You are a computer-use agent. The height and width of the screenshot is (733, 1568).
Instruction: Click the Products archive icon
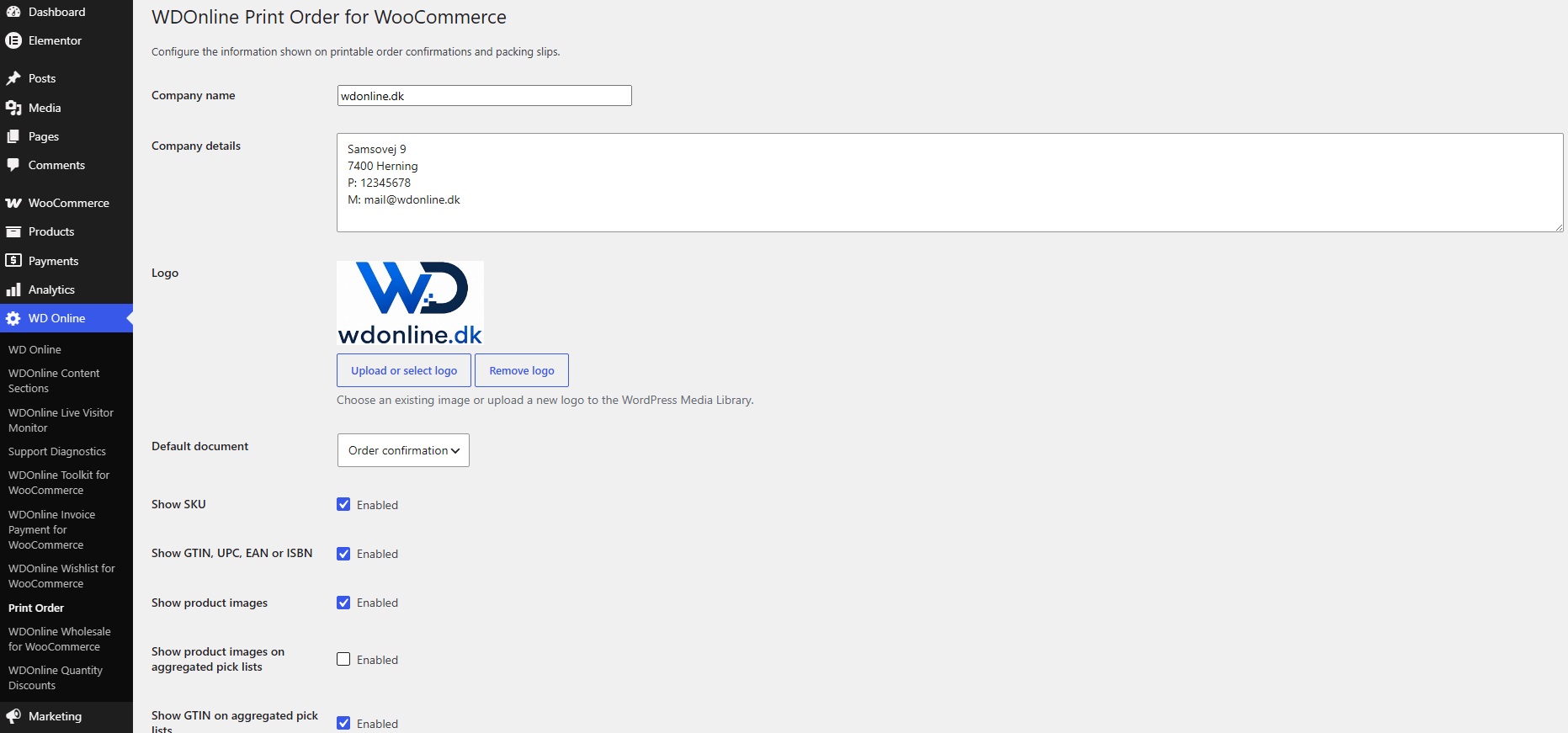[x=13, y=231]
